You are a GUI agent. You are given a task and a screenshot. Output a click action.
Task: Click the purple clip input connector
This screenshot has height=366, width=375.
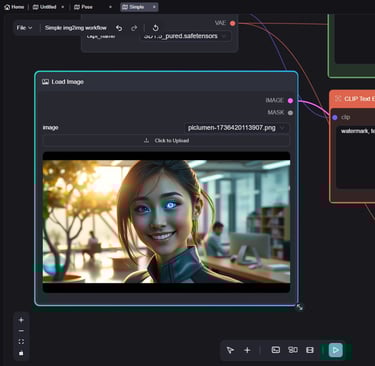click(x=335, y=117)
